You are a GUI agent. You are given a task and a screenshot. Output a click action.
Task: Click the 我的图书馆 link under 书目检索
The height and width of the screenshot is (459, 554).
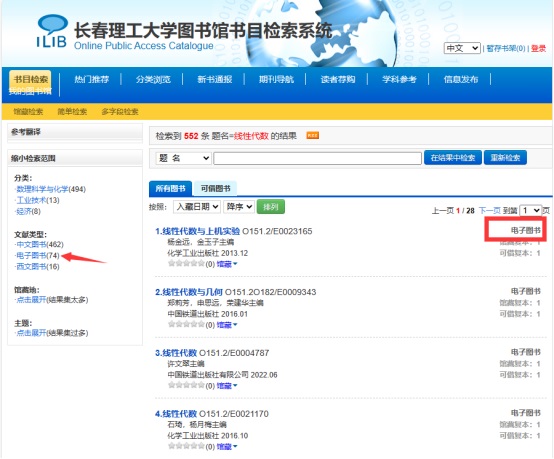(x=30, y=92)
